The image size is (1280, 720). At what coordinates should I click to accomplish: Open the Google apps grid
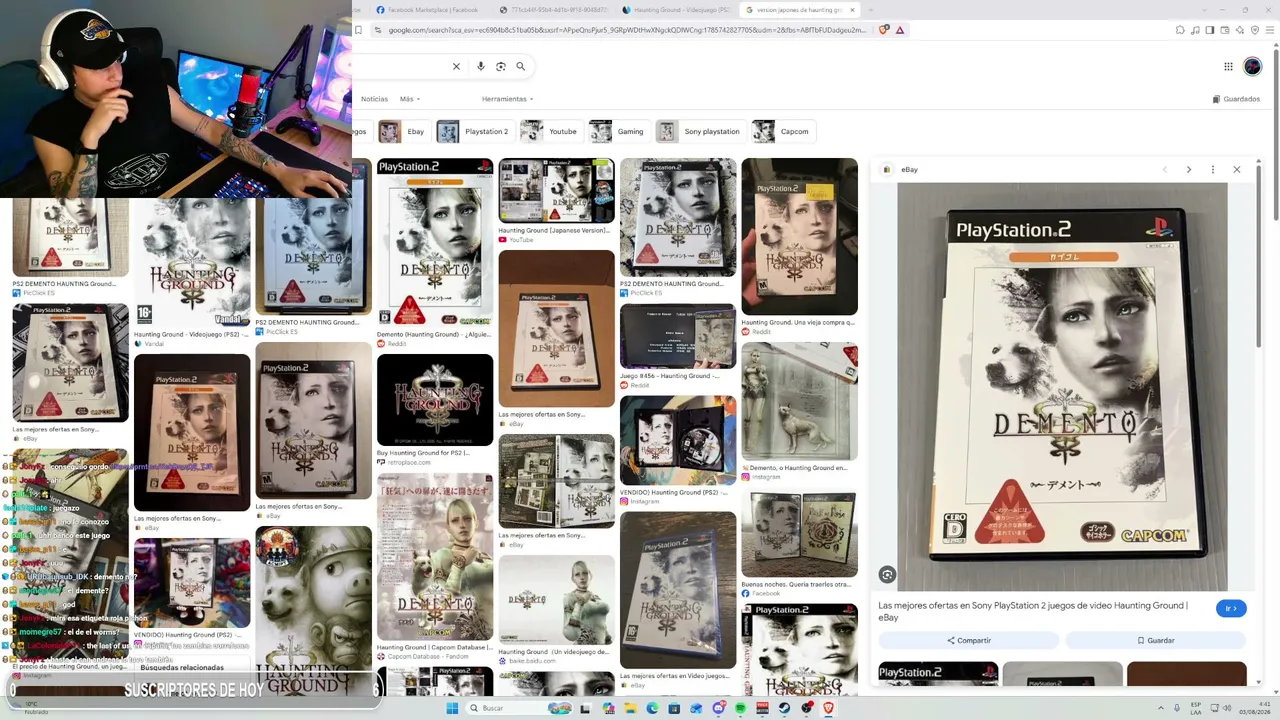(1228, 66)
